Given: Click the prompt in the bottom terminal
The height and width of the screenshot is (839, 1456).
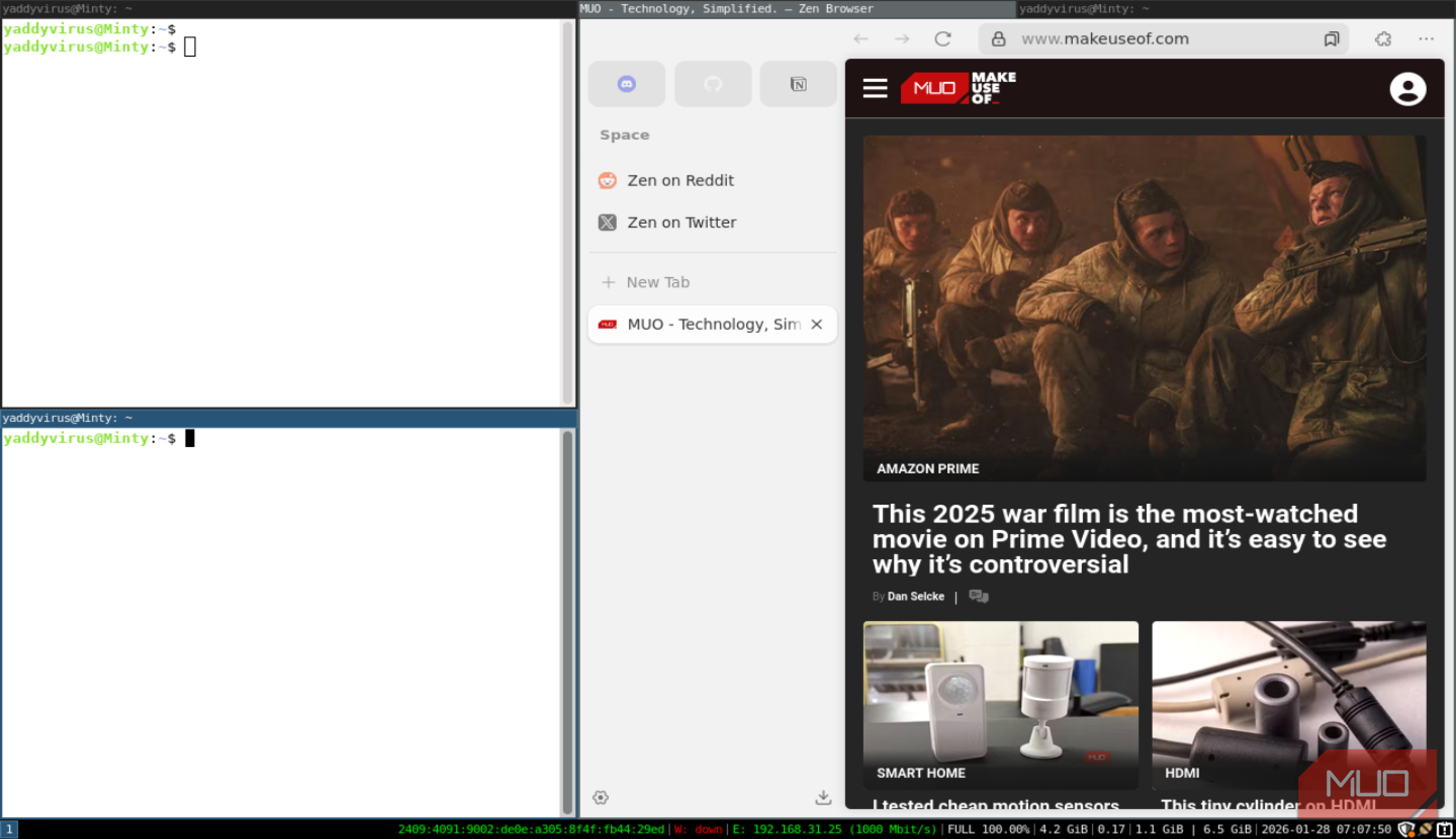Looking at the screenshot, I should [x=89, y=438].
